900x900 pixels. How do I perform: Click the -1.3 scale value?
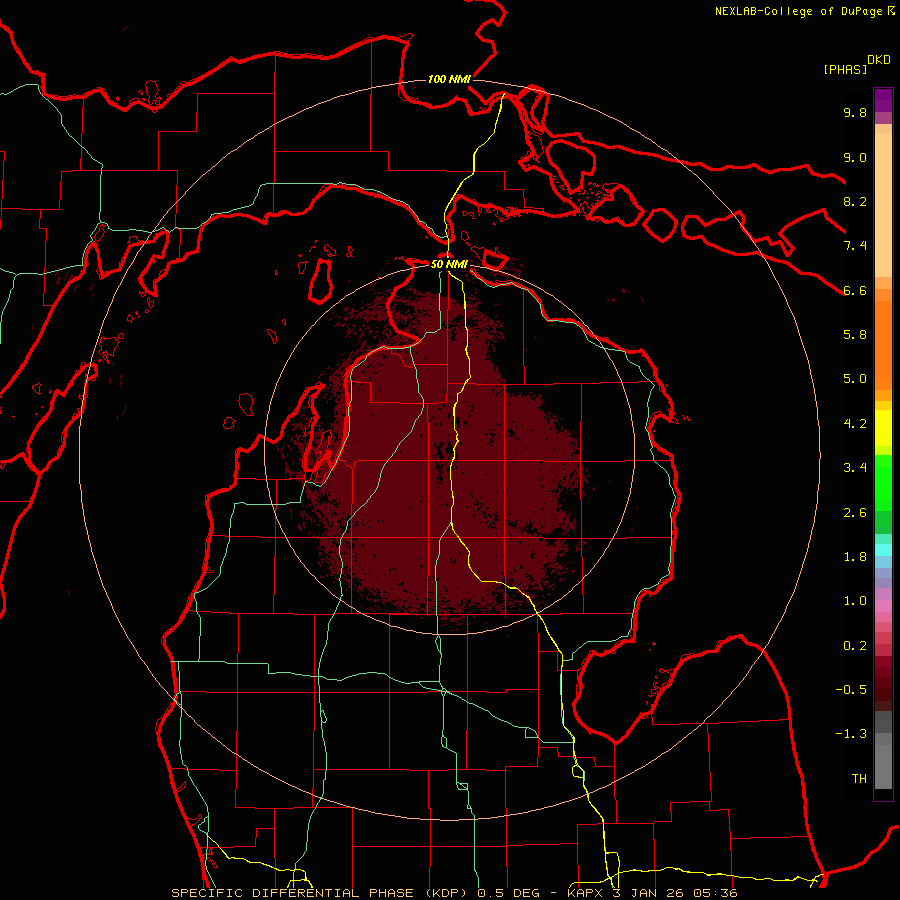[x=851, y=734]
